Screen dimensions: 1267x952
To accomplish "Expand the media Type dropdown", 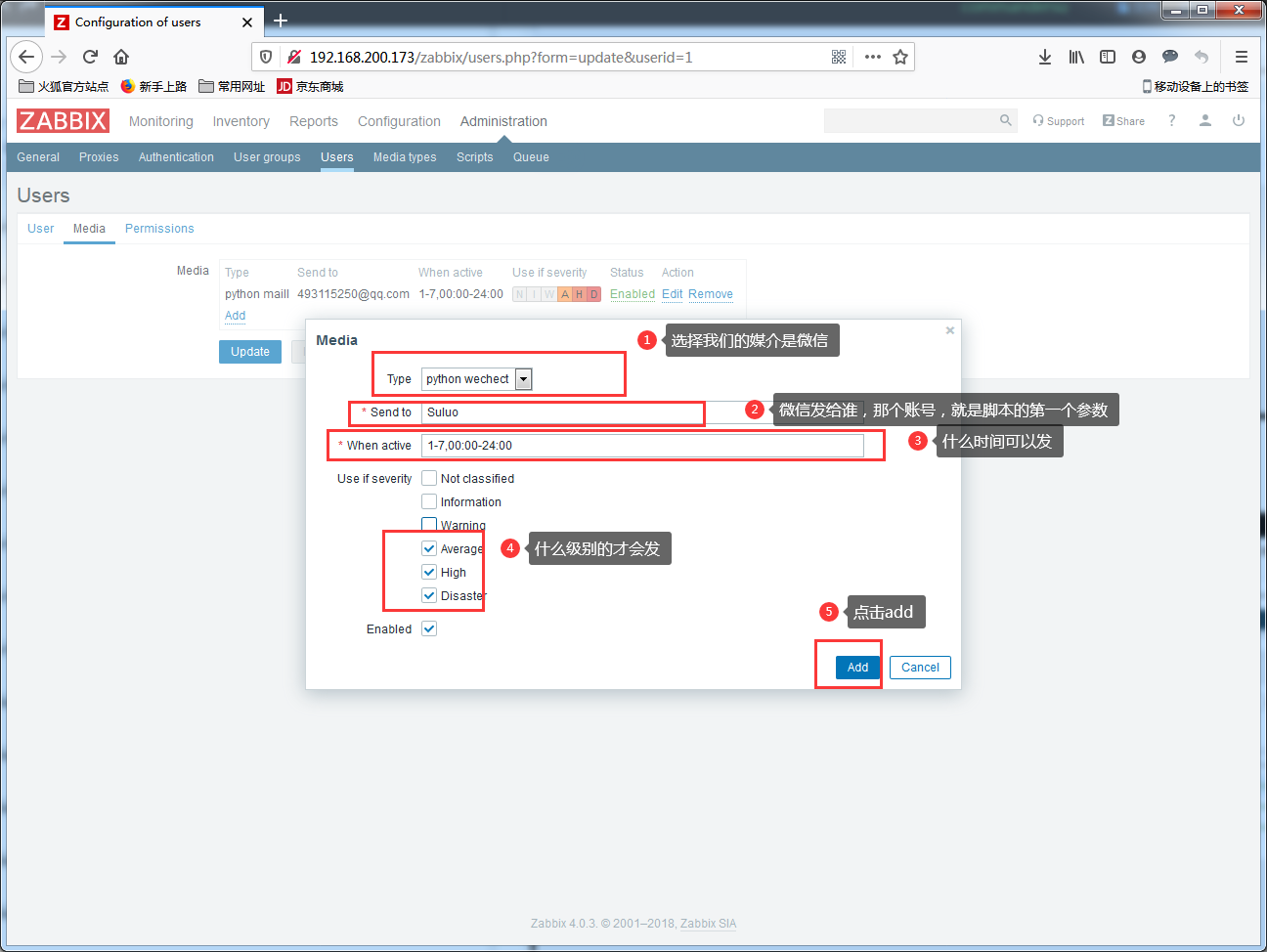I will (477, 379).
